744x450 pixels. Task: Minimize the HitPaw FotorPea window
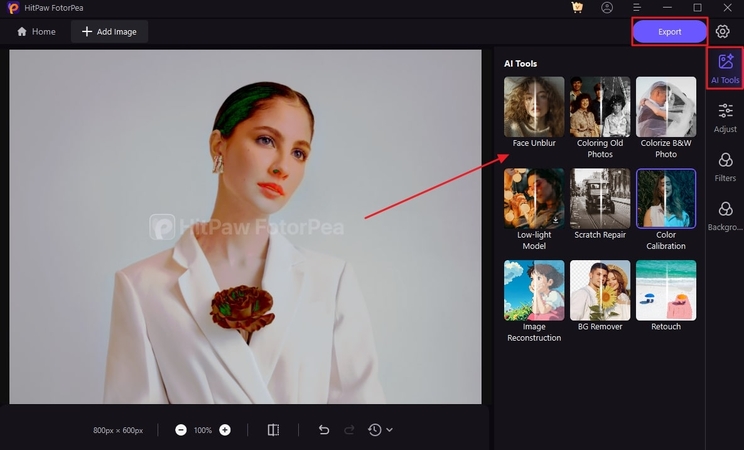click(667, 8)
